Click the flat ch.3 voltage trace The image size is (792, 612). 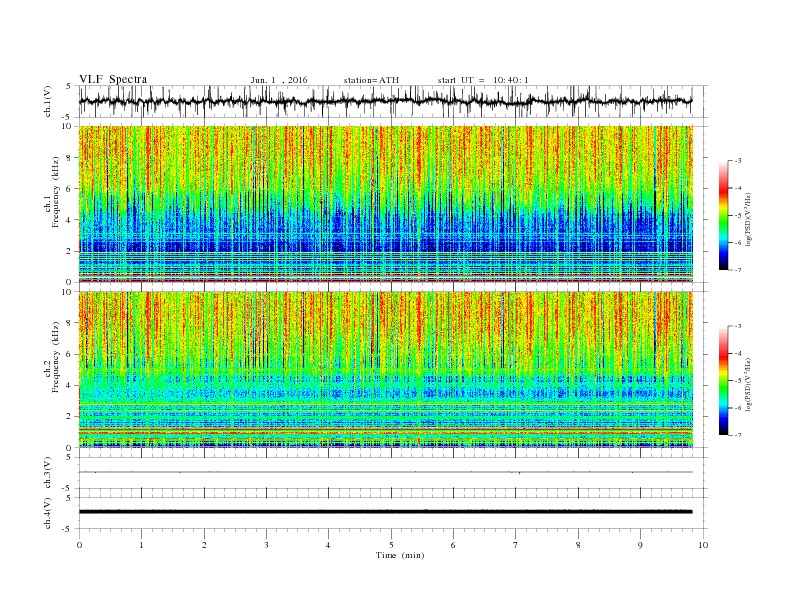pyautogui.click(x=385, y=472)
